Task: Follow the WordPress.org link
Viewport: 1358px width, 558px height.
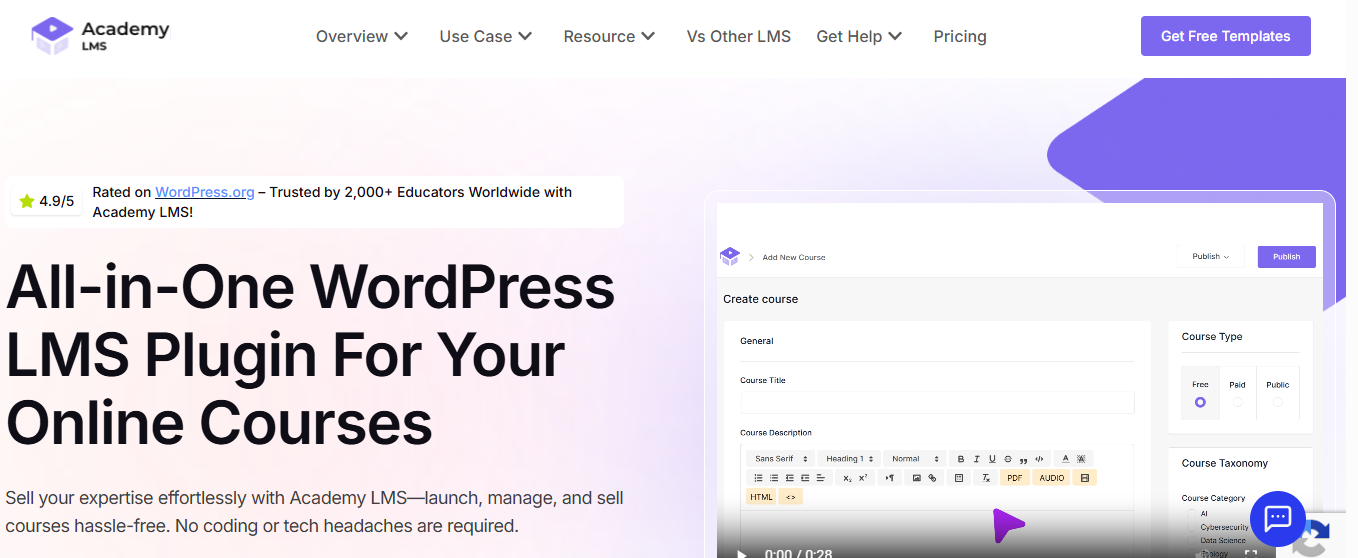Action: click(x=205, y=192)
